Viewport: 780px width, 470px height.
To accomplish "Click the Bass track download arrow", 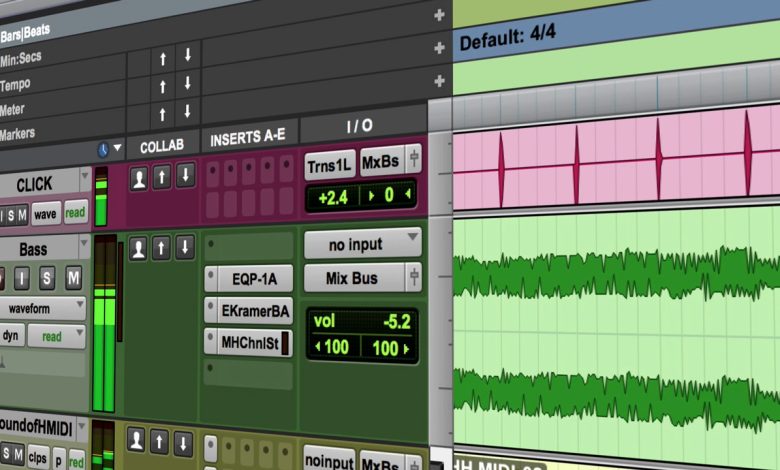I will [x=185, y=247].
